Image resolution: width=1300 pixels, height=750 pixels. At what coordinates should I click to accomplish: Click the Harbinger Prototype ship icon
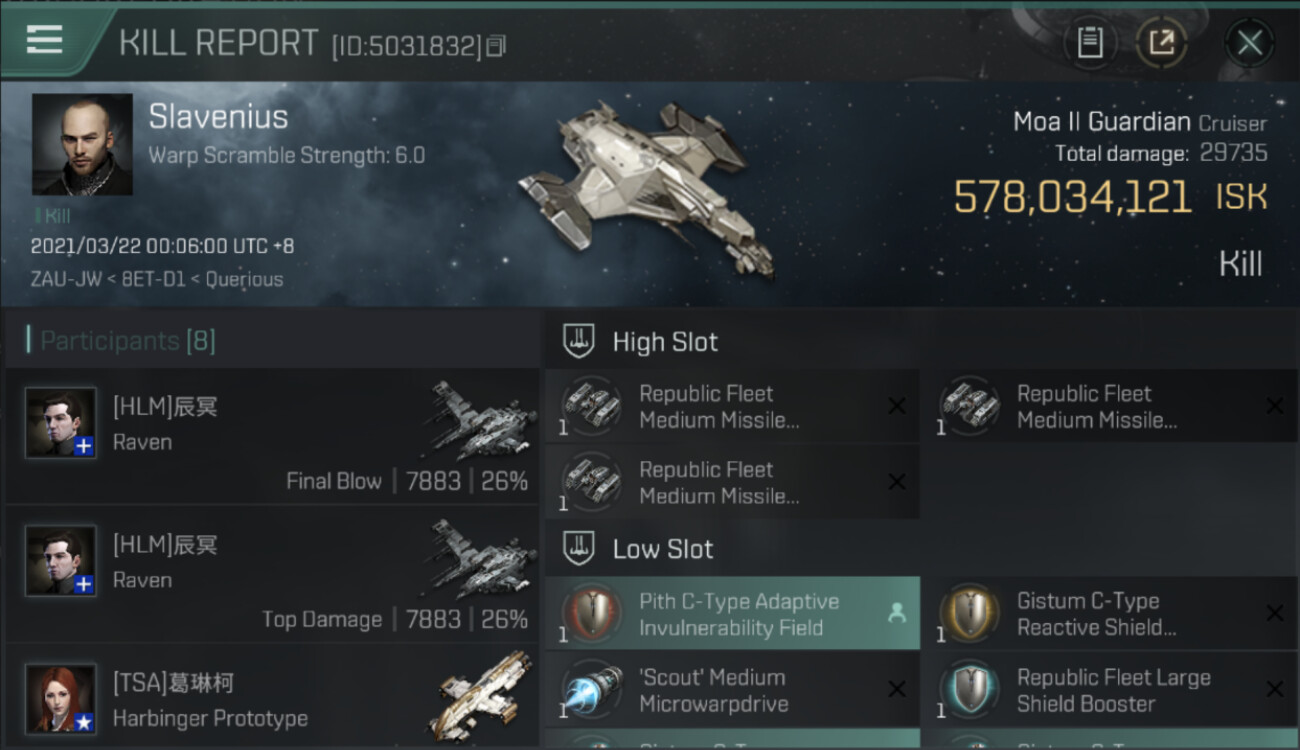pos(483,696)
